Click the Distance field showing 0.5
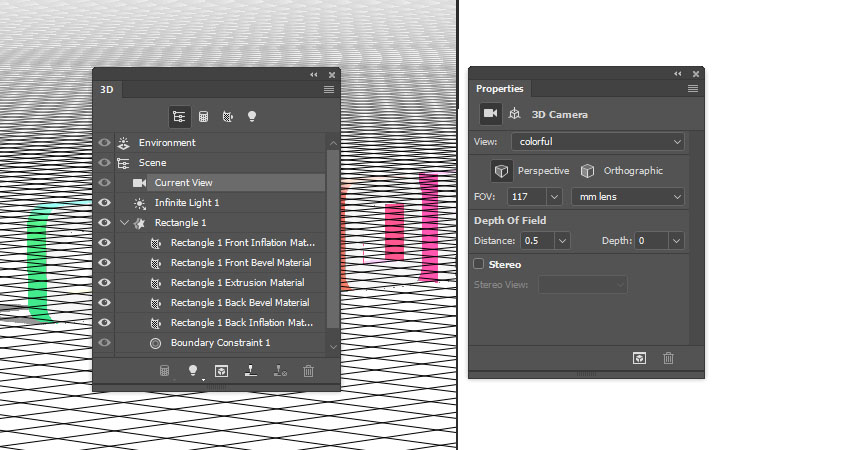 pos(537,241)
